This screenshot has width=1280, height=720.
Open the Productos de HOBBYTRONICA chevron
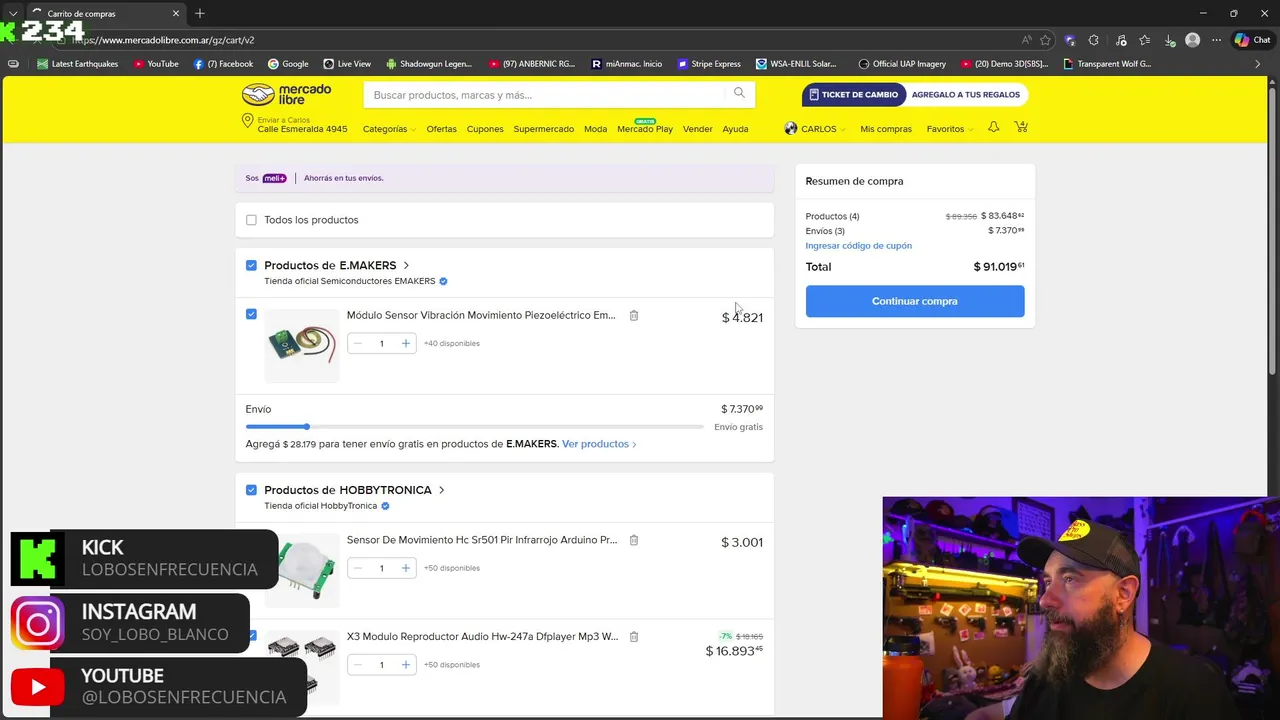point(441,490)
